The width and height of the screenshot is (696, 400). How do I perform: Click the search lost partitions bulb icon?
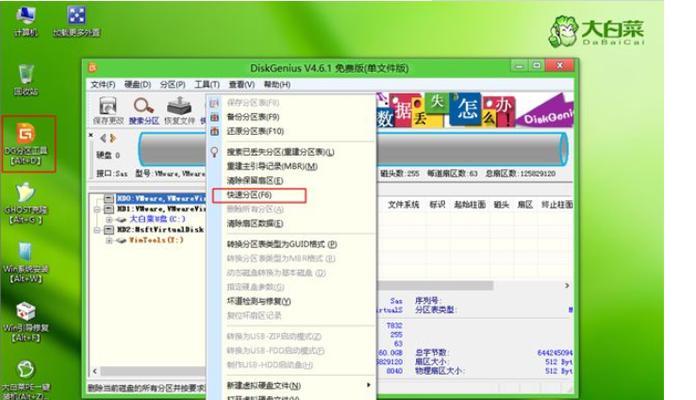click(214, 152)
